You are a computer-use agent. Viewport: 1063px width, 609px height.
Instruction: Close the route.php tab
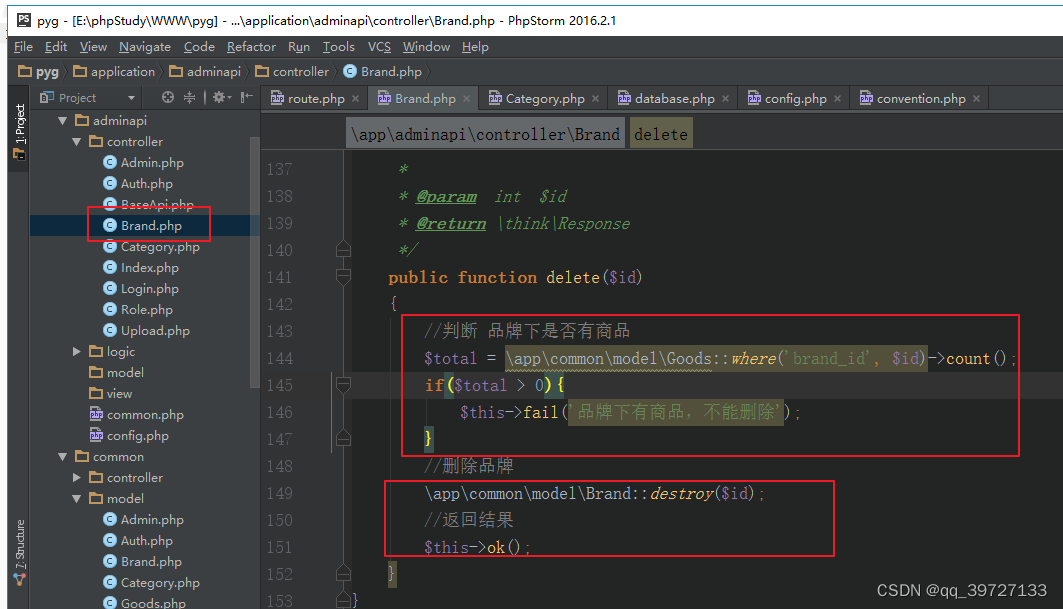point(355,98)
